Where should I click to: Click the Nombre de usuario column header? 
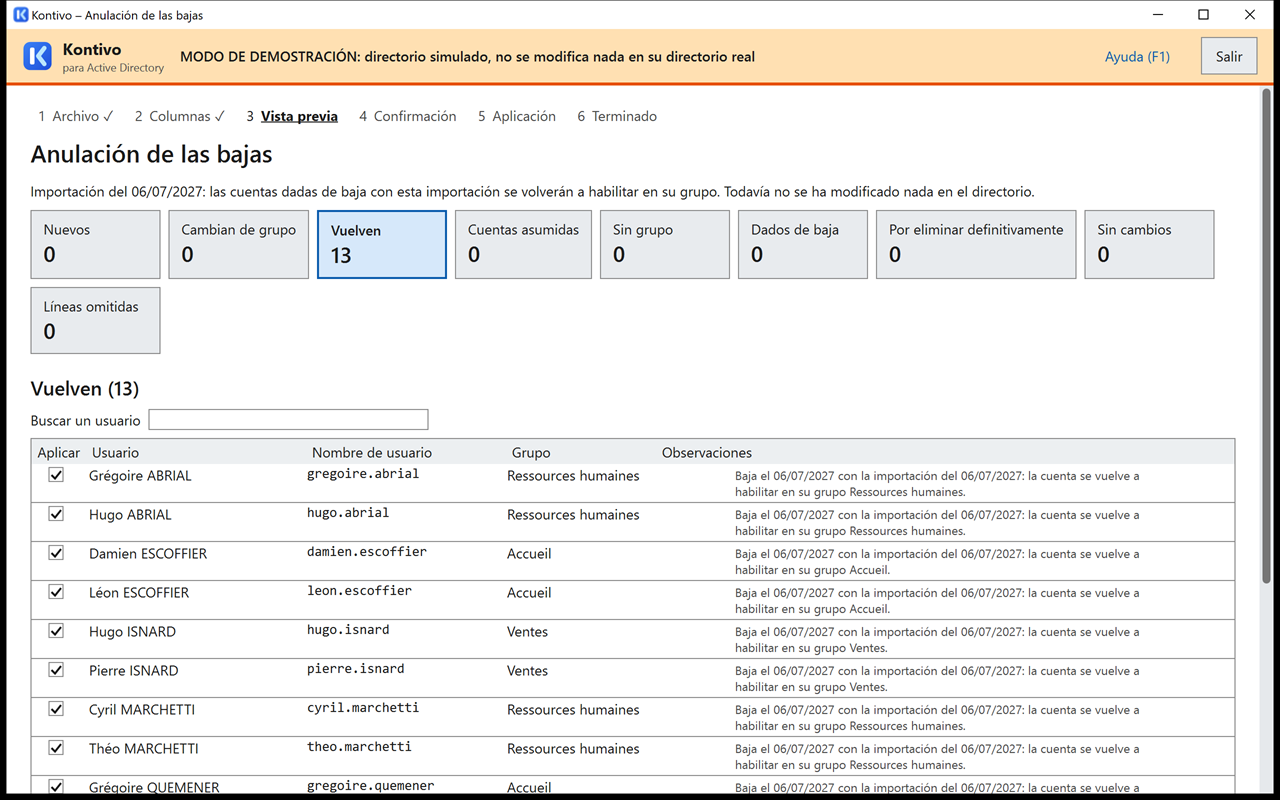[x=372, y=453]
